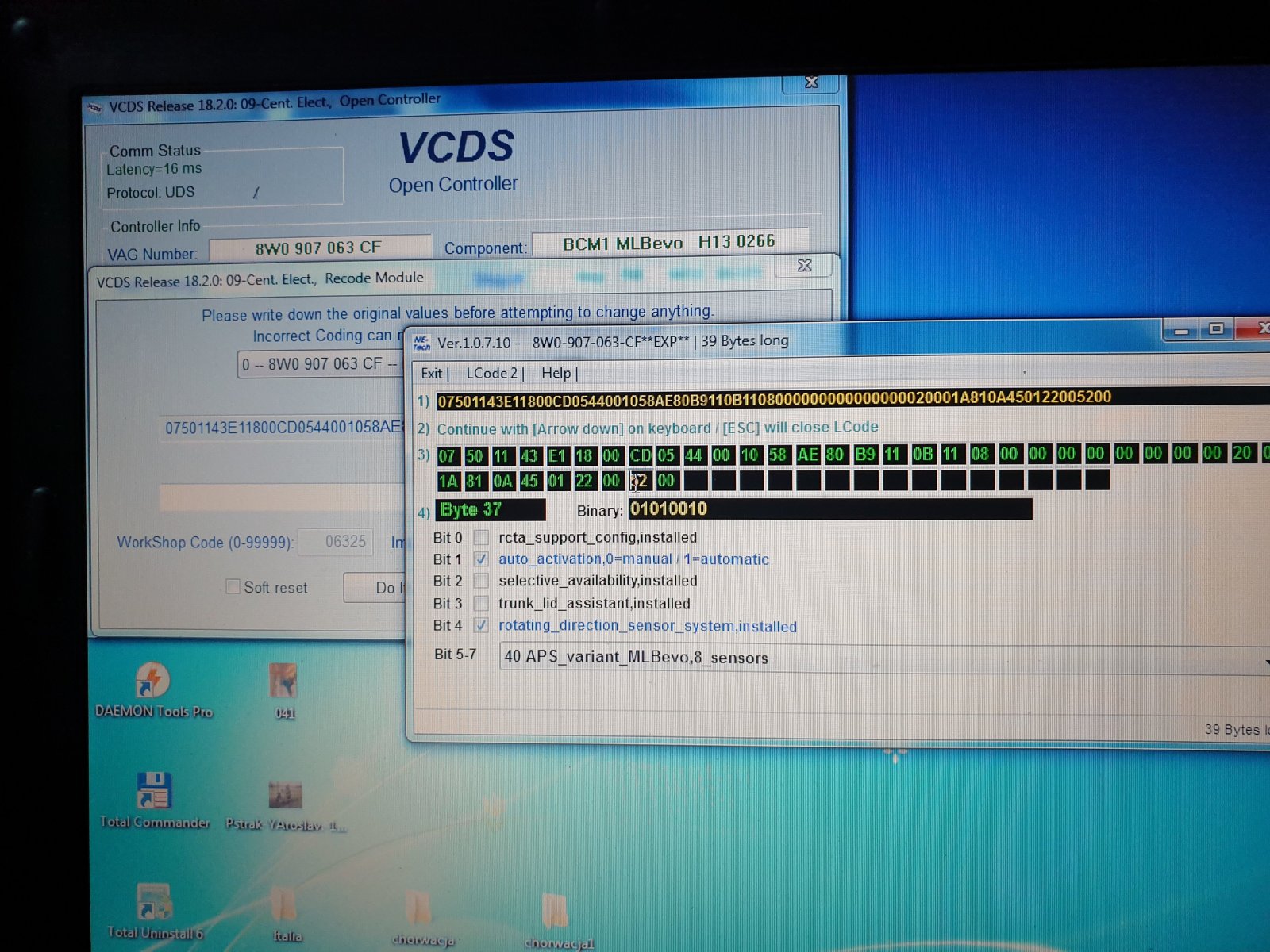Select byte cell showing E1

coord(556,456)
